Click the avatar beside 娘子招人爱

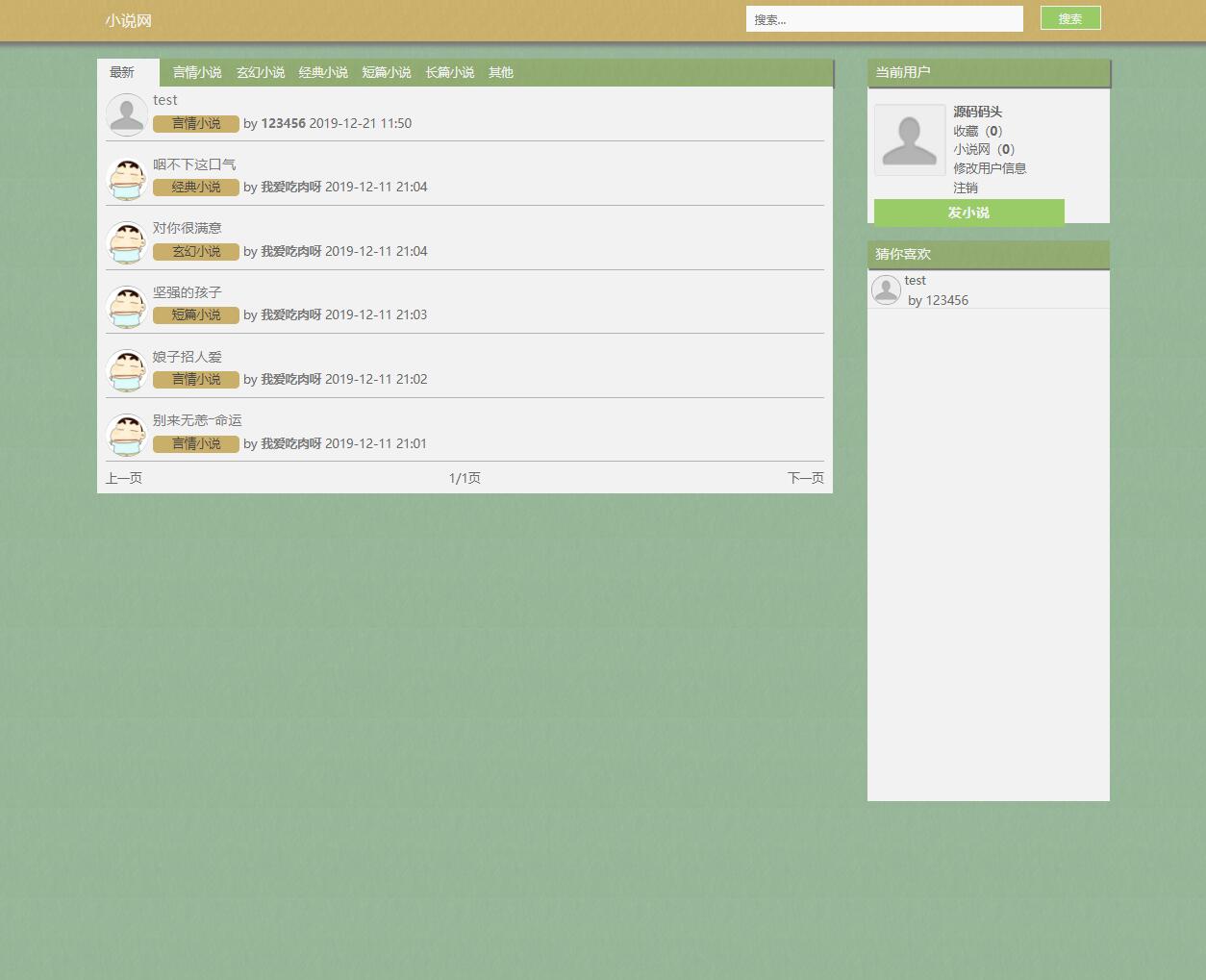127,370
